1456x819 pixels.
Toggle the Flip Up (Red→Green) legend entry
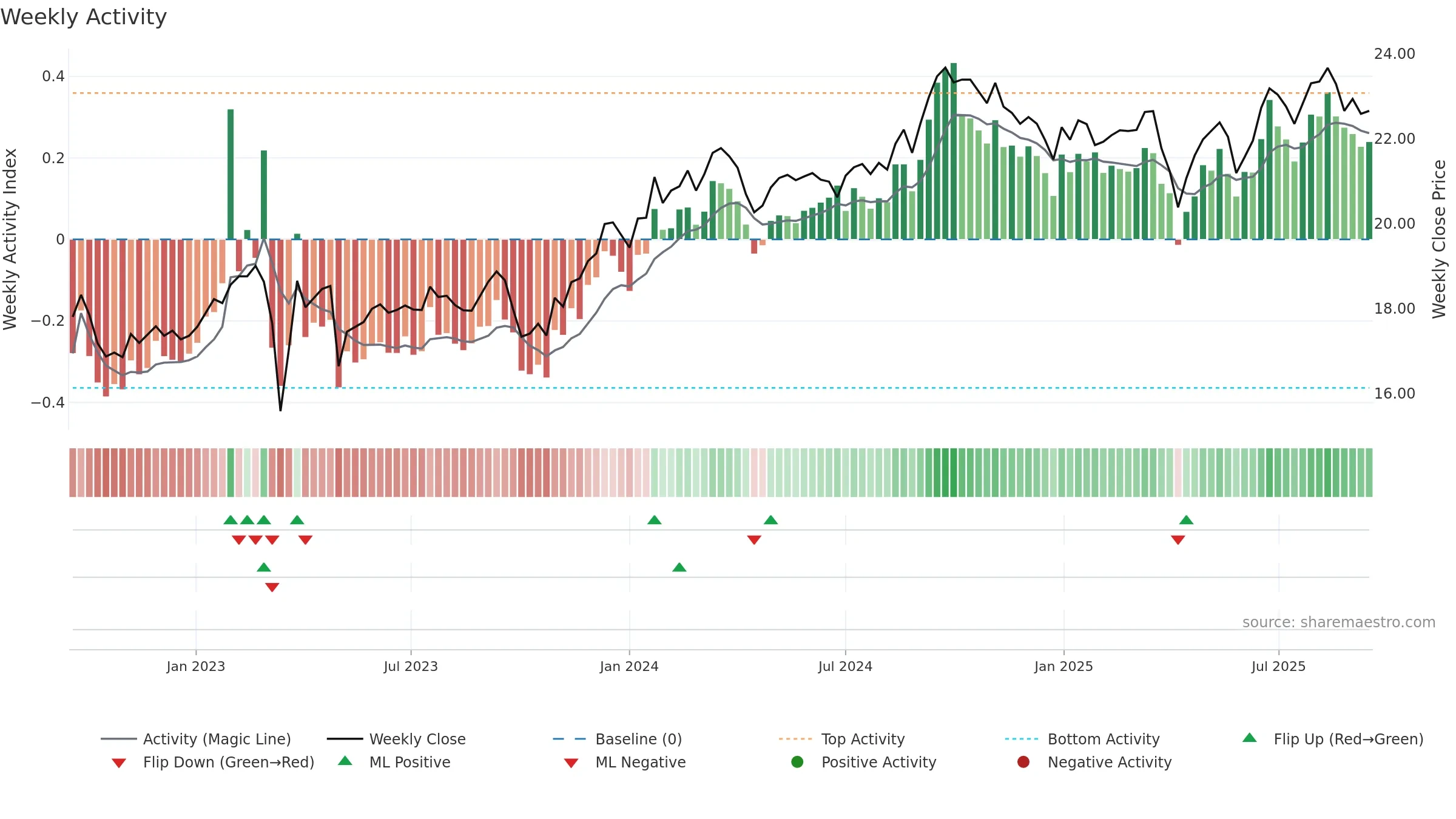click(x=1333, y=739)
